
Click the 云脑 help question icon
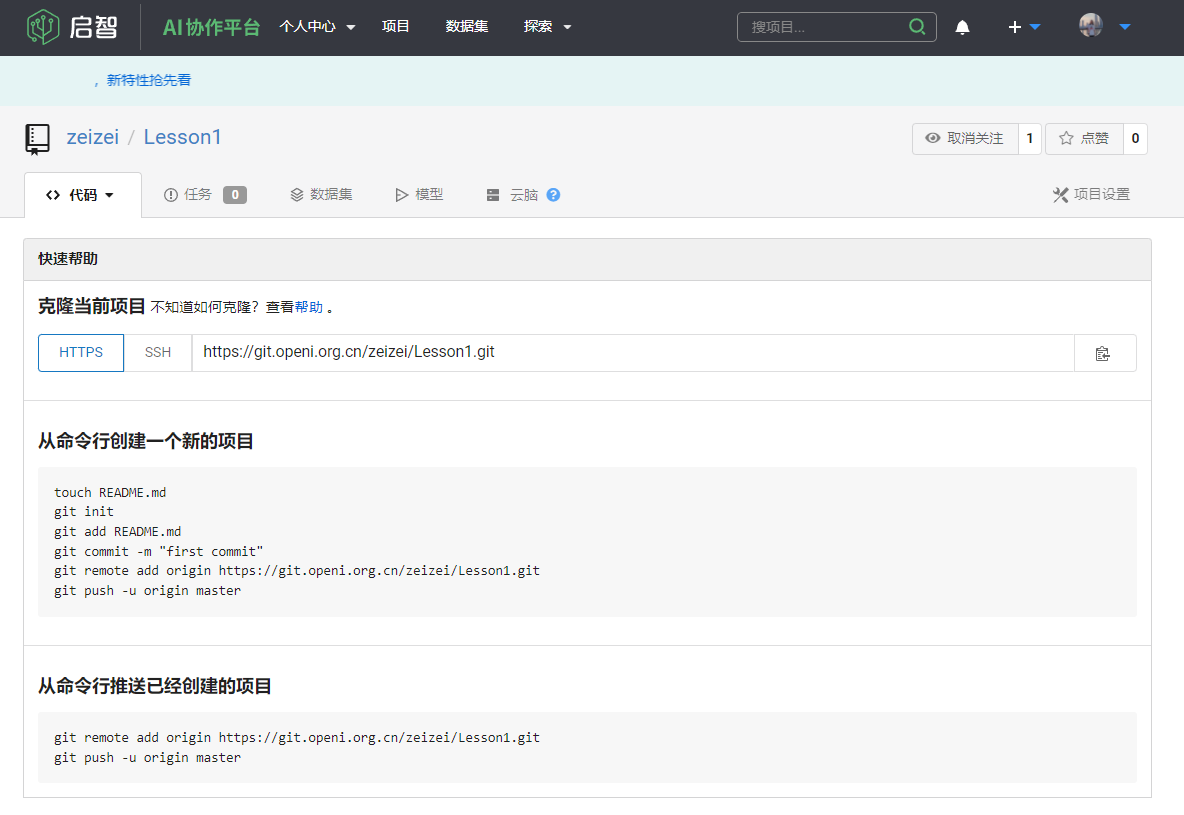[553, 195]
